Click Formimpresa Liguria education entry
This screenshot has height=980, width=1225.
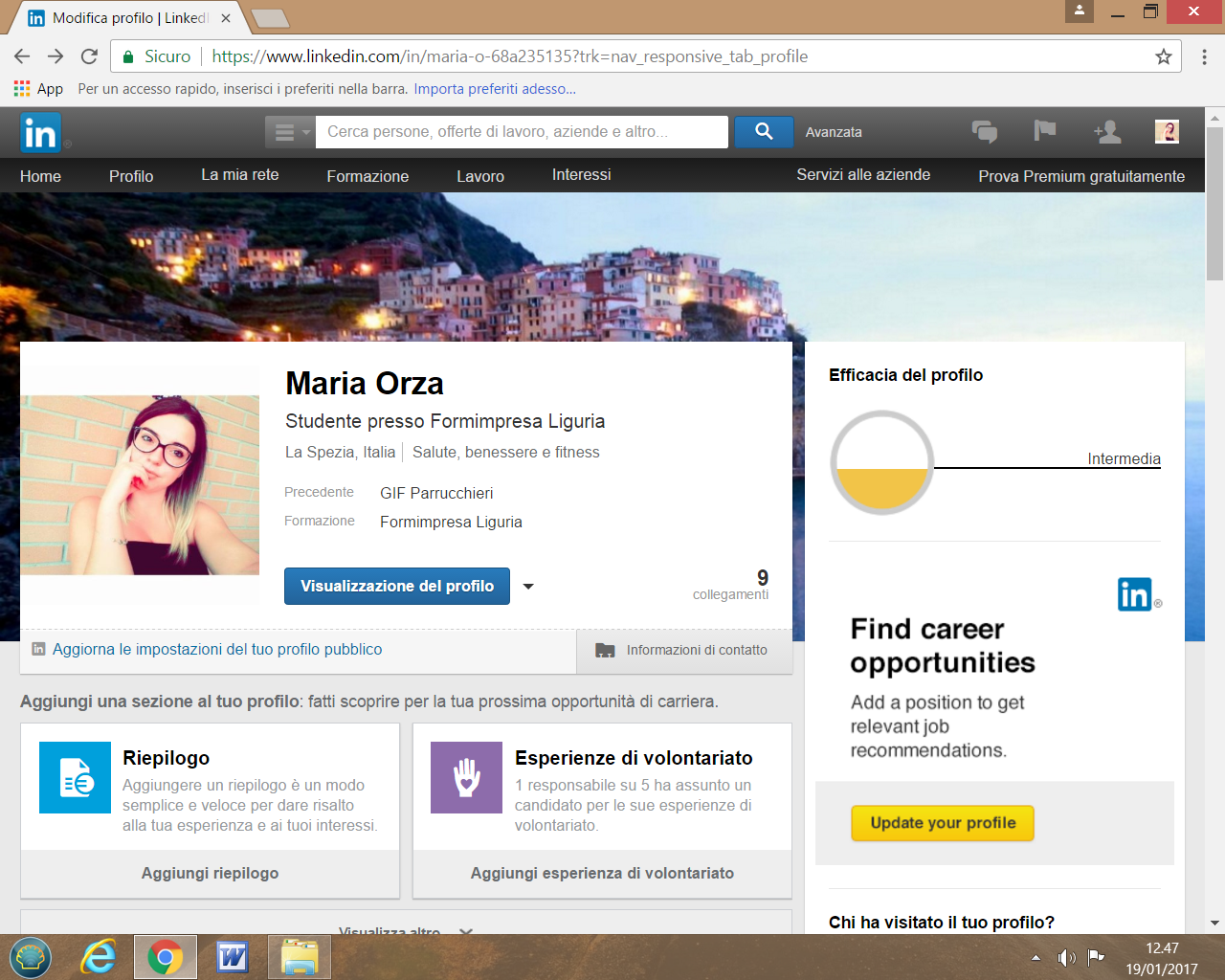[451, 522]
